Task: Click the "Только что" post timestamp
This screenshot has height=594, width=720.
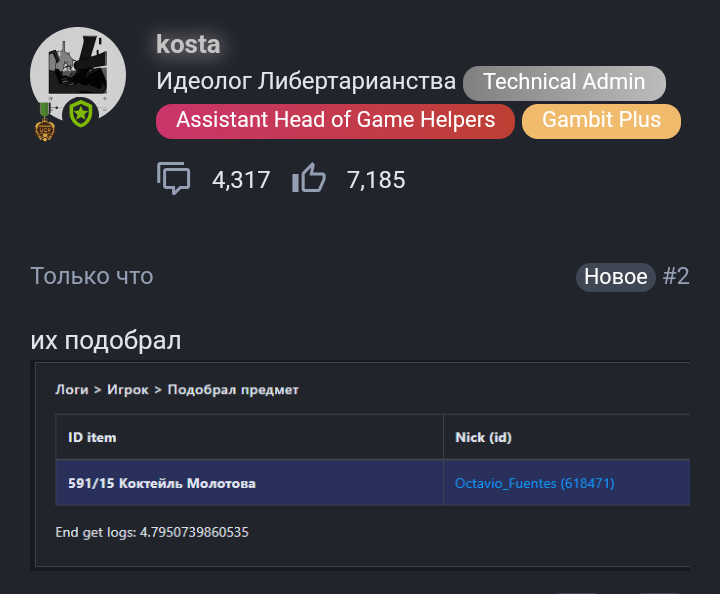Action: coord(92,276)
